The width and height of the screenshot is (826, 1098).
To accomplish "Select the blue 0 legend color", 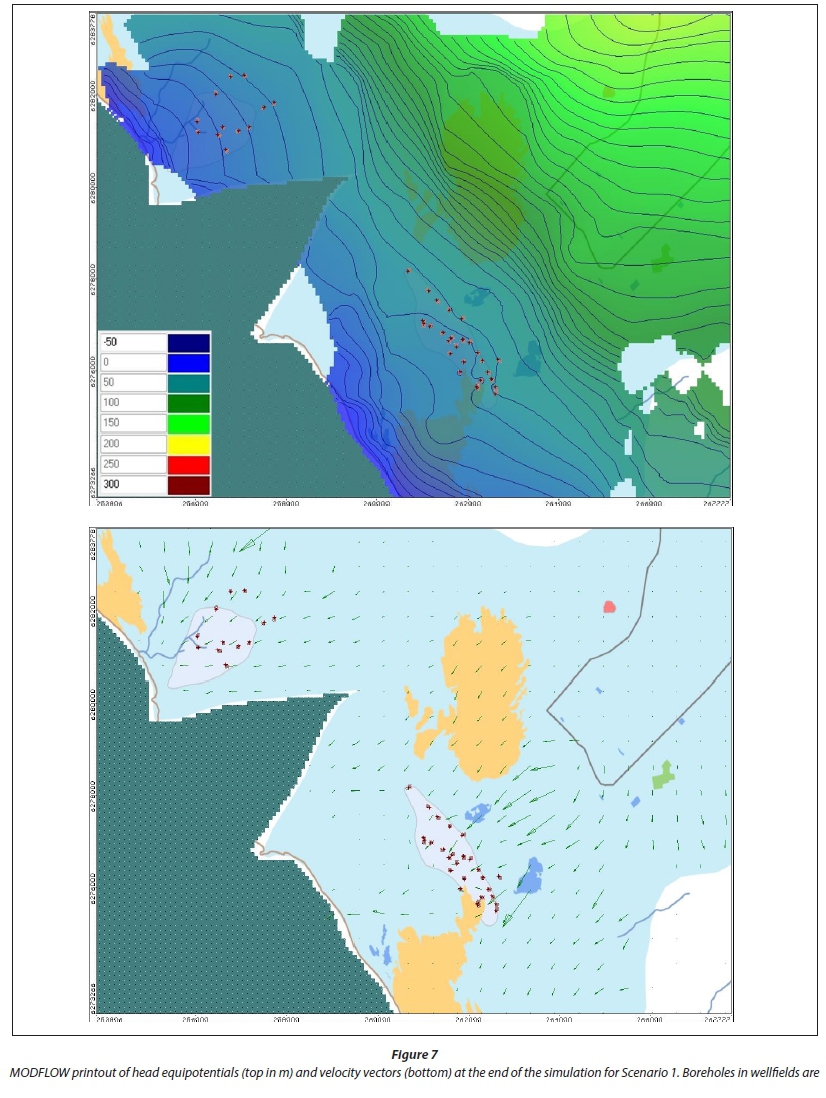I will 189,363.
